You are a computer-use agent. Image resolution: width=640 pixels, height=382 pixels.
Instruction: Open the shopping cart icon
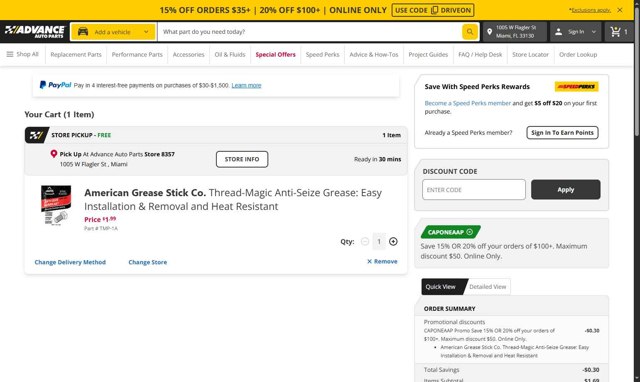point(616,31)
